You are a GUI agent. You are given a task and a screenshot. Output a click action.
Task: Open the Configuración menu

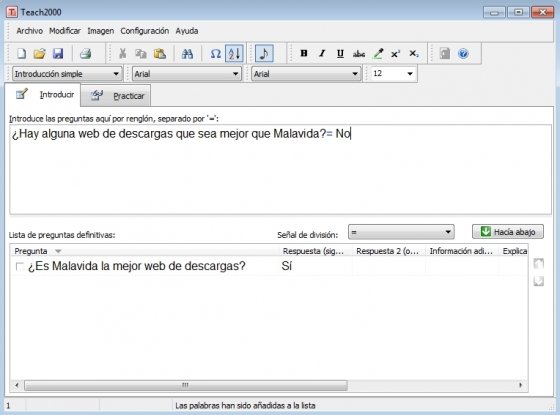point(145,31)
